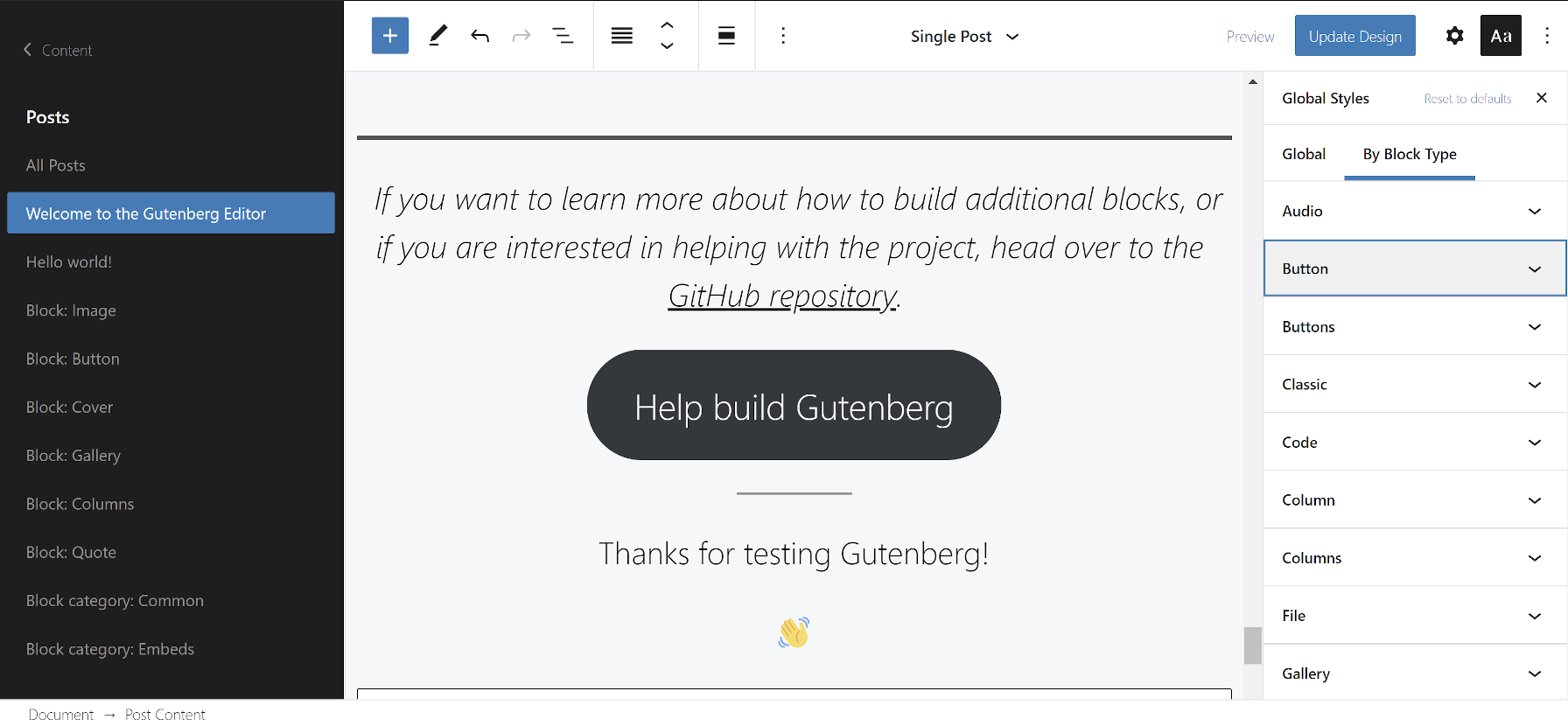Open the block alignment icon
This screenshot has width=1568, height=726.
coord(726,36)
